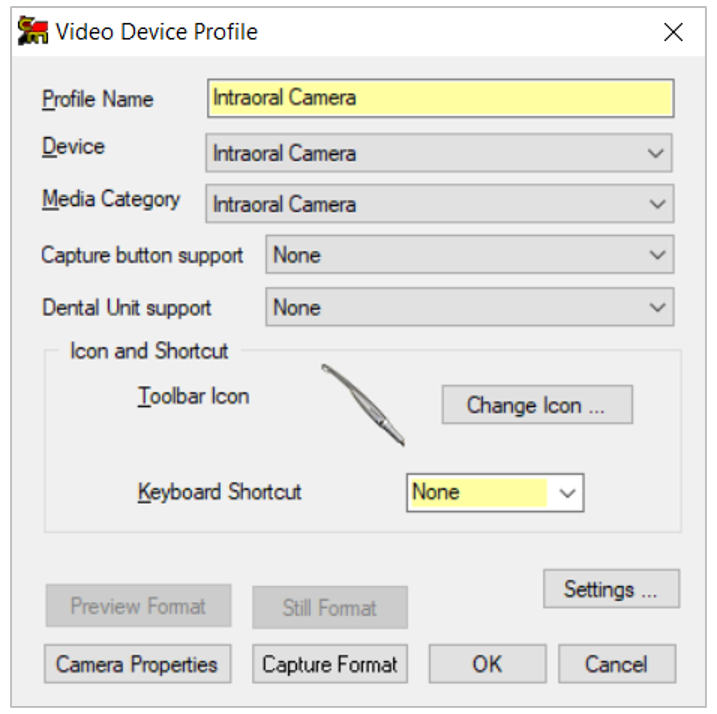The image size is (717, 714).
Task: Click the Toolbar Icon label
Action: pyautogui.click(x=193, y=396)
